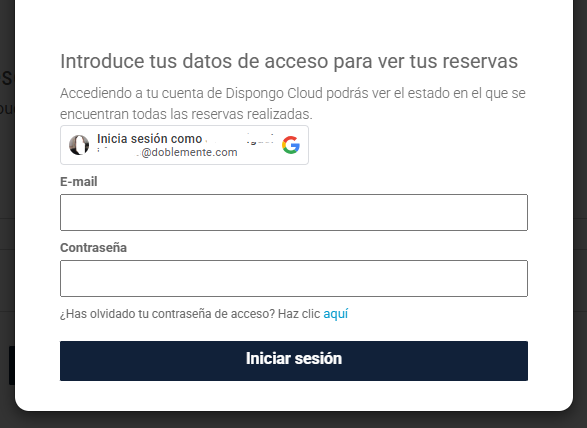
Task: Open the "aquí" password recovery link
Action: pos(336,314)
